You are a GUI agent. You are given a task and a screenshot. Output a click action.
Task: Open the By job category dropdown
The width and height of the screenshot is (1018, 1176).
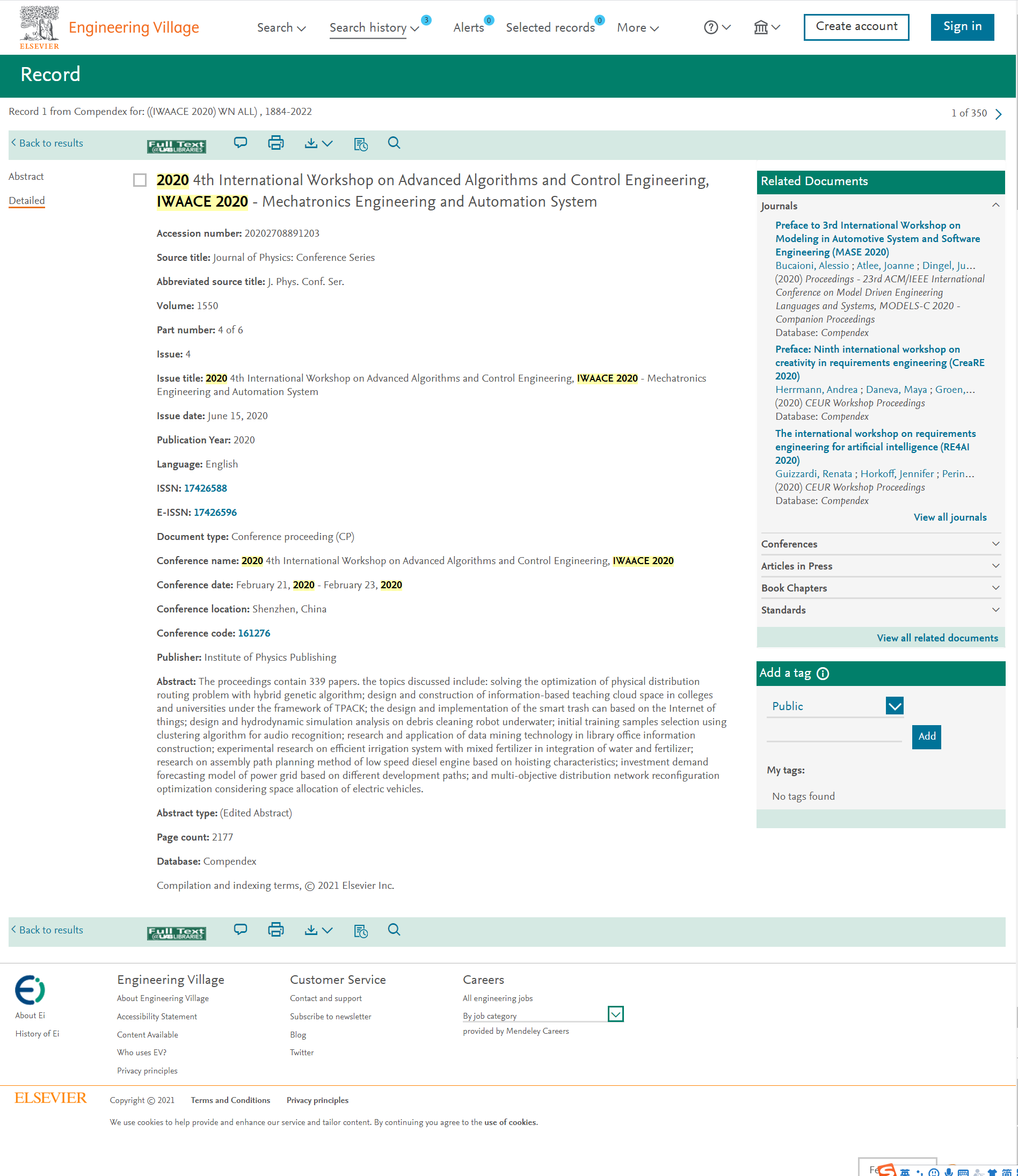[615, 1013]
